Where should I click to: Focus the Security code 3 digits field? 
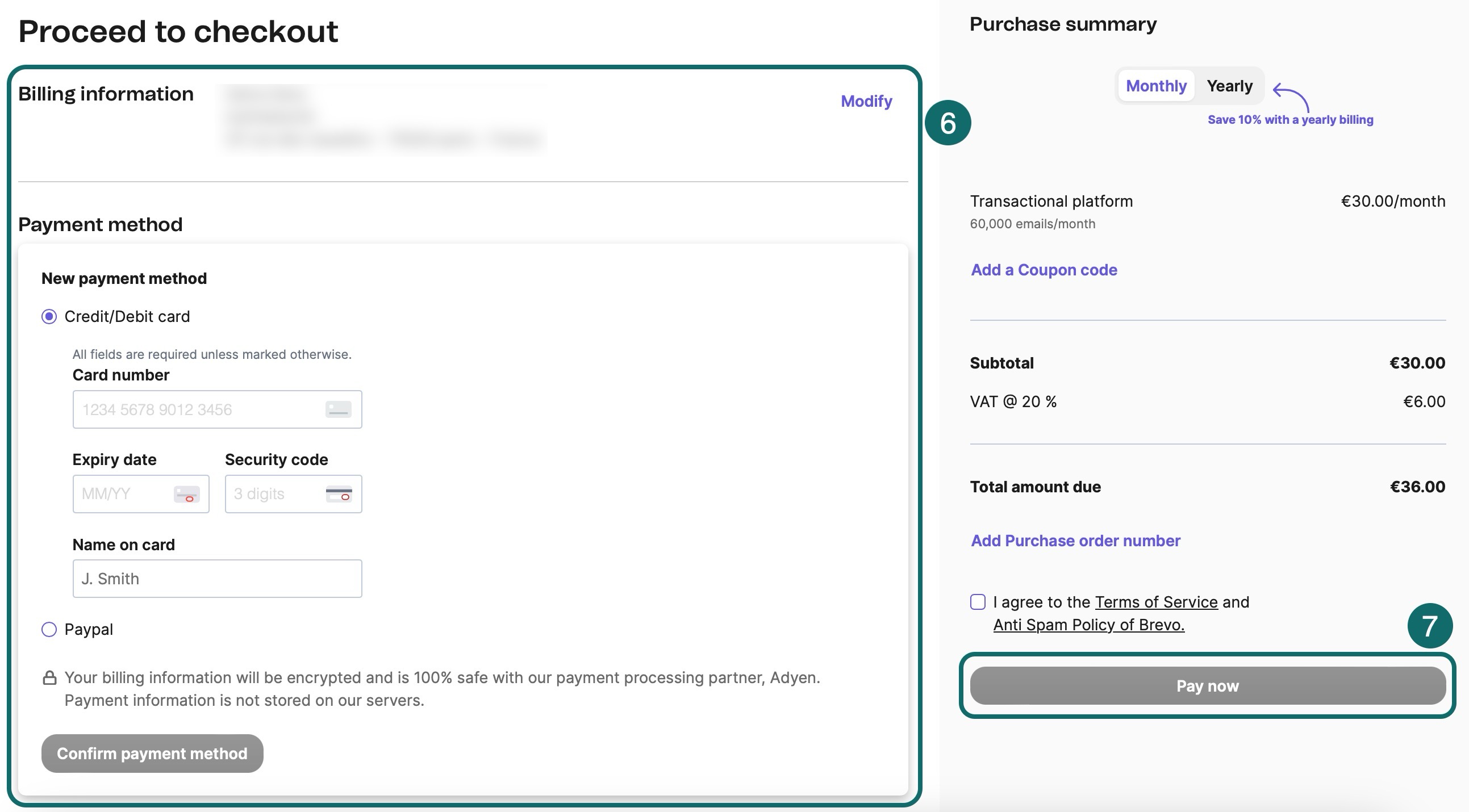[x=293, y=494]
